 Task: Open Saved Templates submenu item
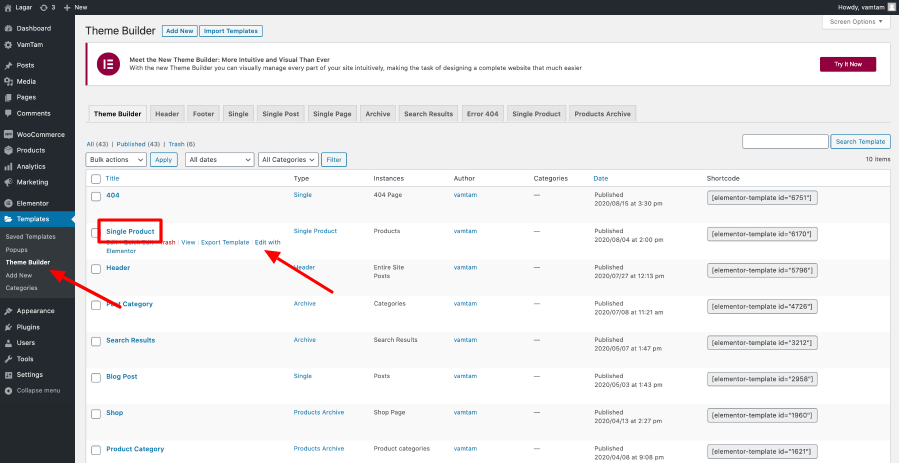click(x=30, y=237)
